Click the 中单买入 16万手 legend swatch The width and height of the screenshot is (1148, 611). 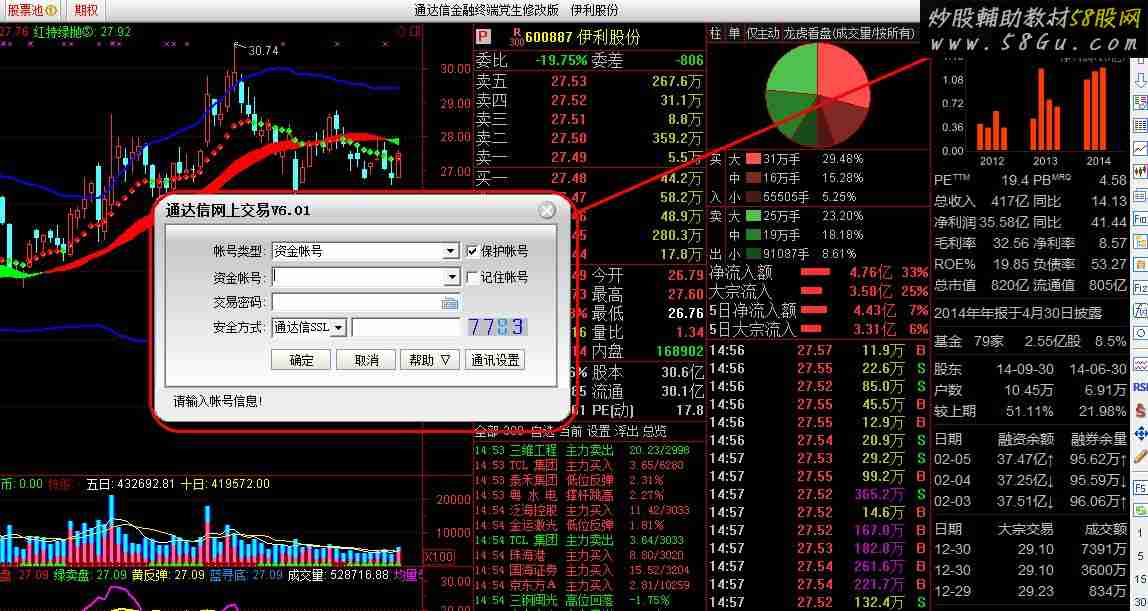tap(753, 178)
